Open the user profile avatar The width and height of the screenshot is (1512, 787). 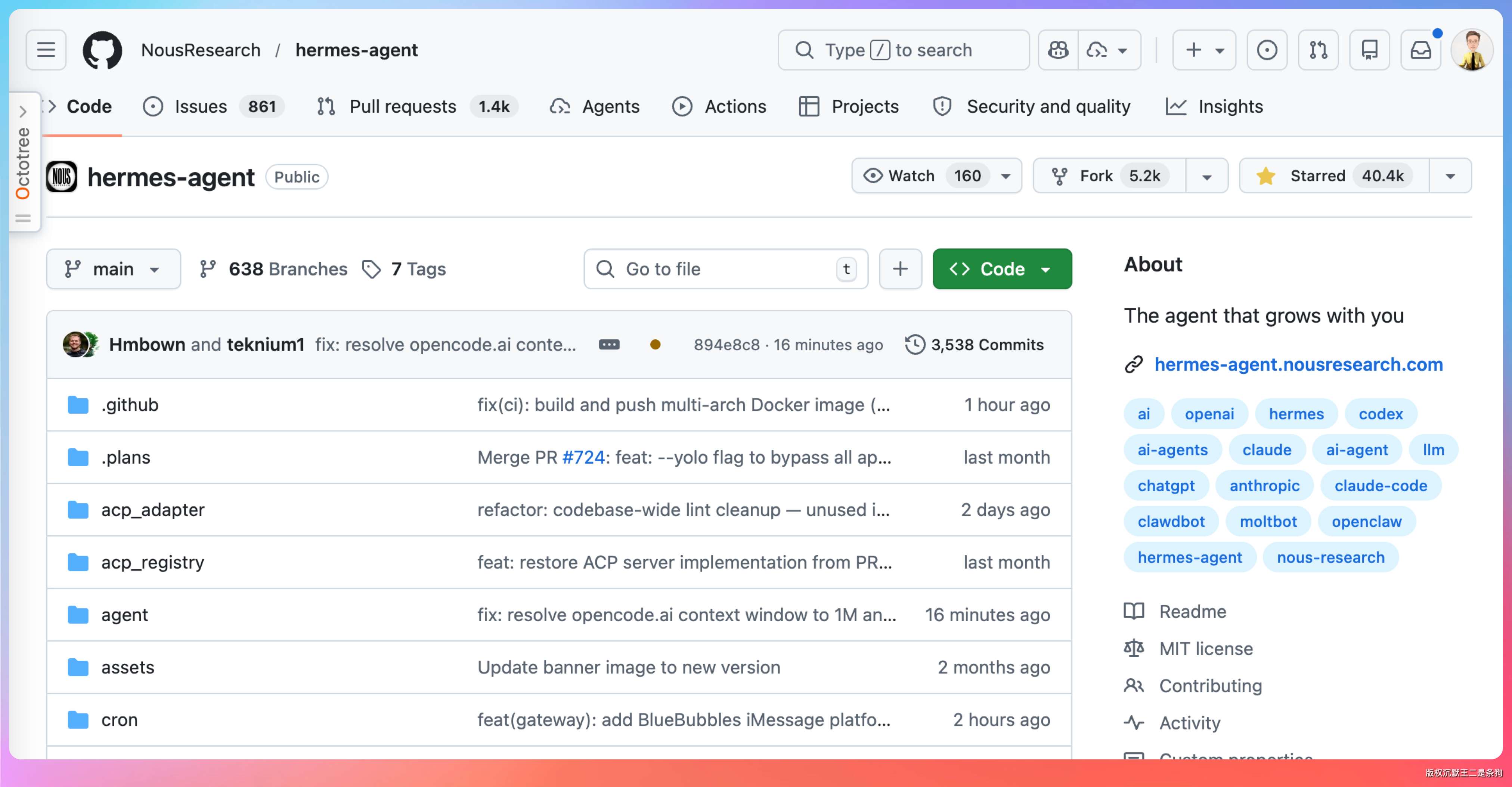point(1472,50)
